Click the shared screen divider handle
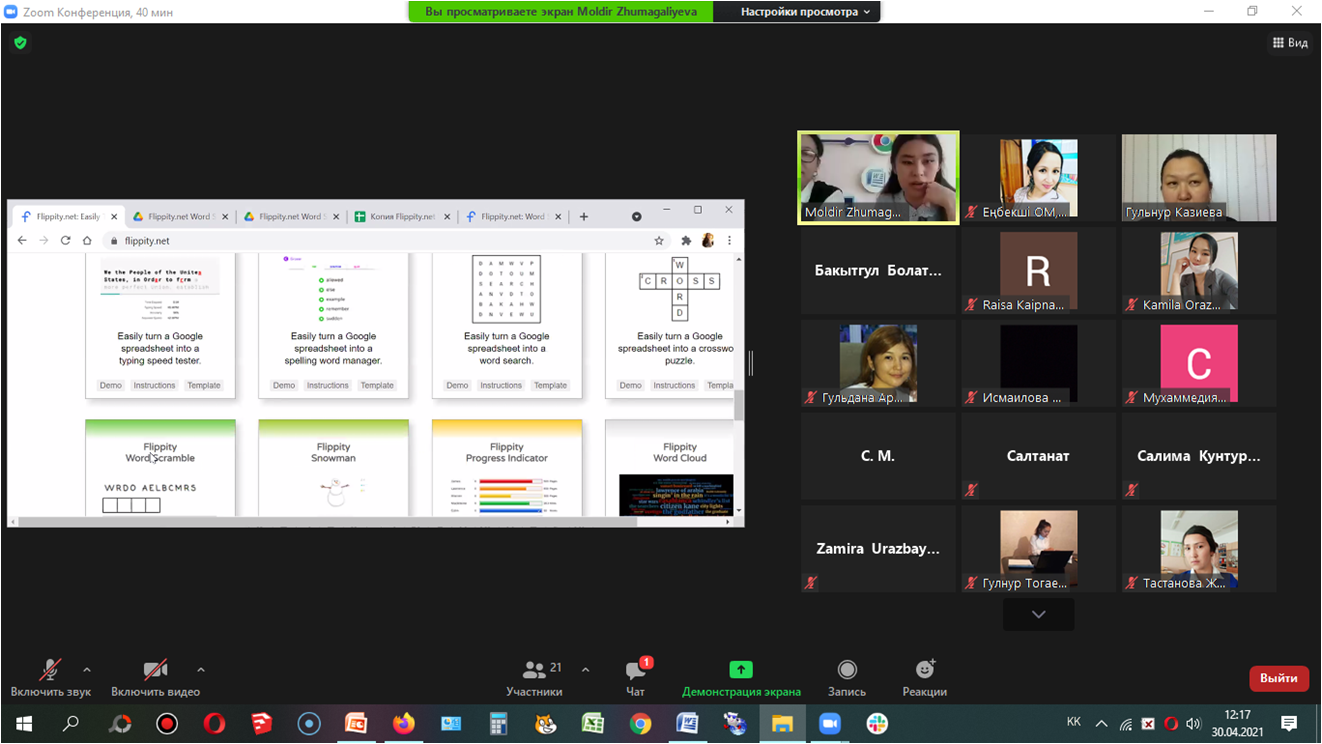The image size is (1322, 744). click(751, 364)
